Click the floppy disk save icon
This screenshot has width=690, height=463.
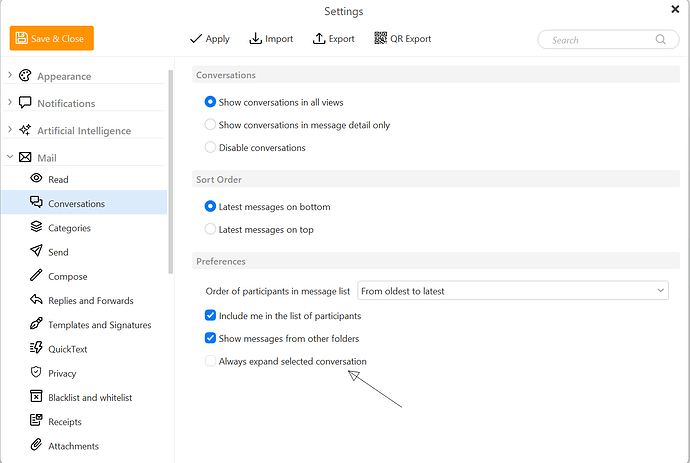tap(22, 38)
